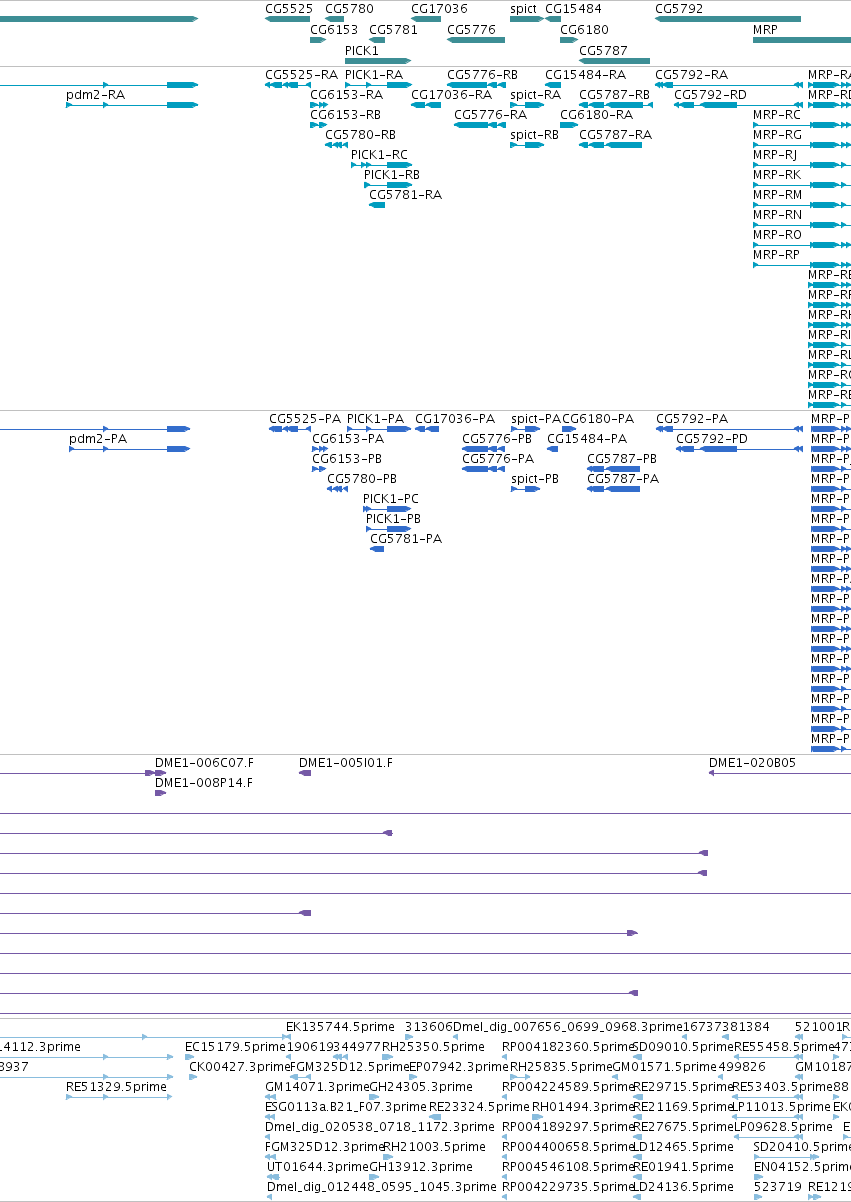Click the GM14071.3prime EST label

click(x=317, y=1087)
